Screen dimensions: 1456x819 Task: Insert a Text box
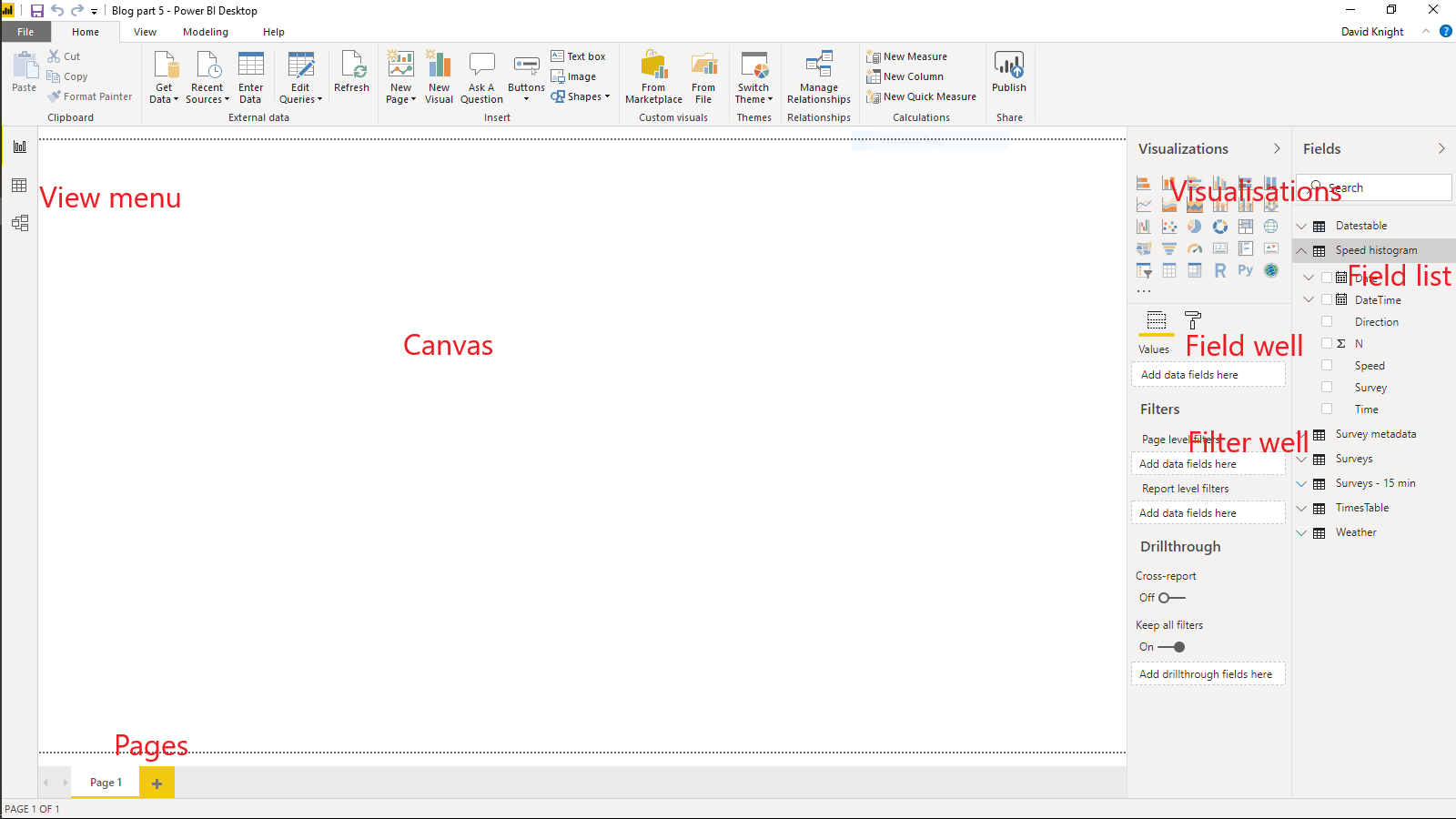[578, 56]
